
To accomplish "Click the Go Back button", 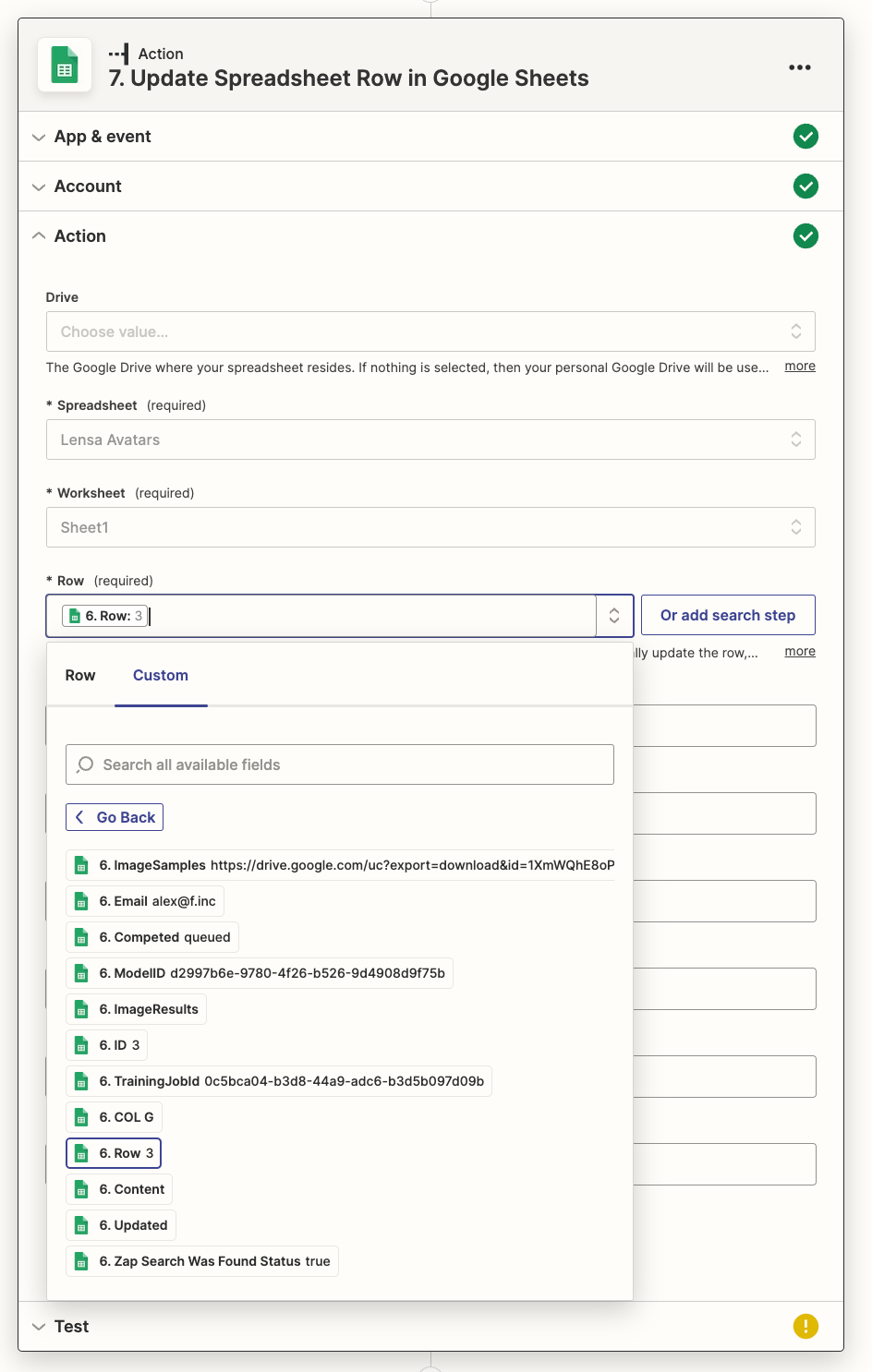I will 115,817.
